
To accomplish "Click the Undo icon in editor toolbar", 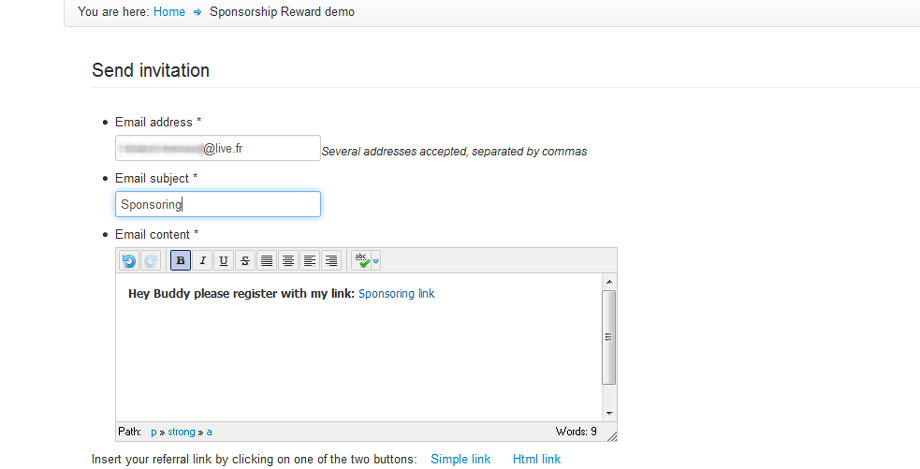I will coord(129,261).
